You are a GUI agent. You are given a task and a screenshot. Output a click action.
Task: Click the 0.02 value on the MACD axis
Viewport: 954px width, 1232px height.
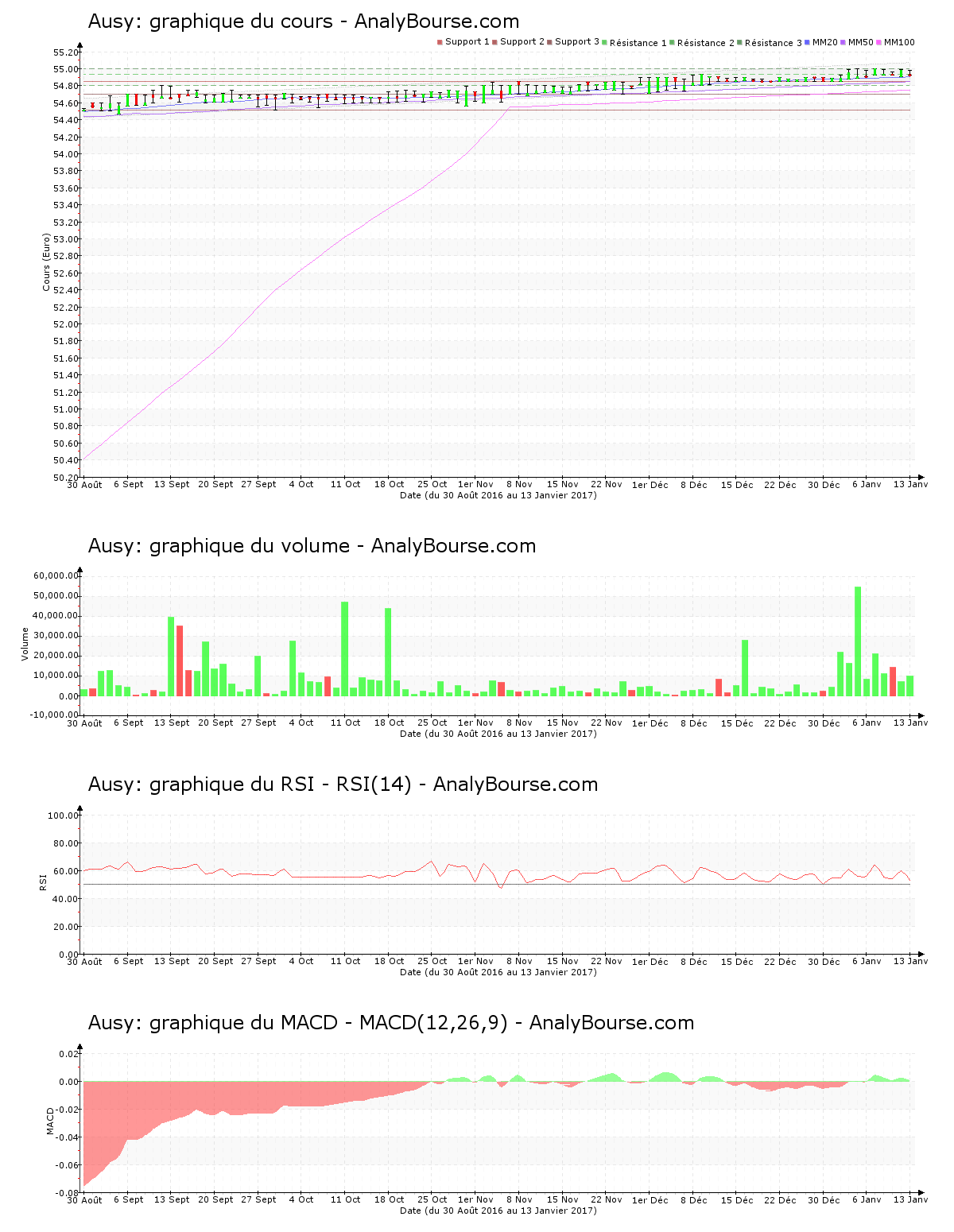(70, 1054)
